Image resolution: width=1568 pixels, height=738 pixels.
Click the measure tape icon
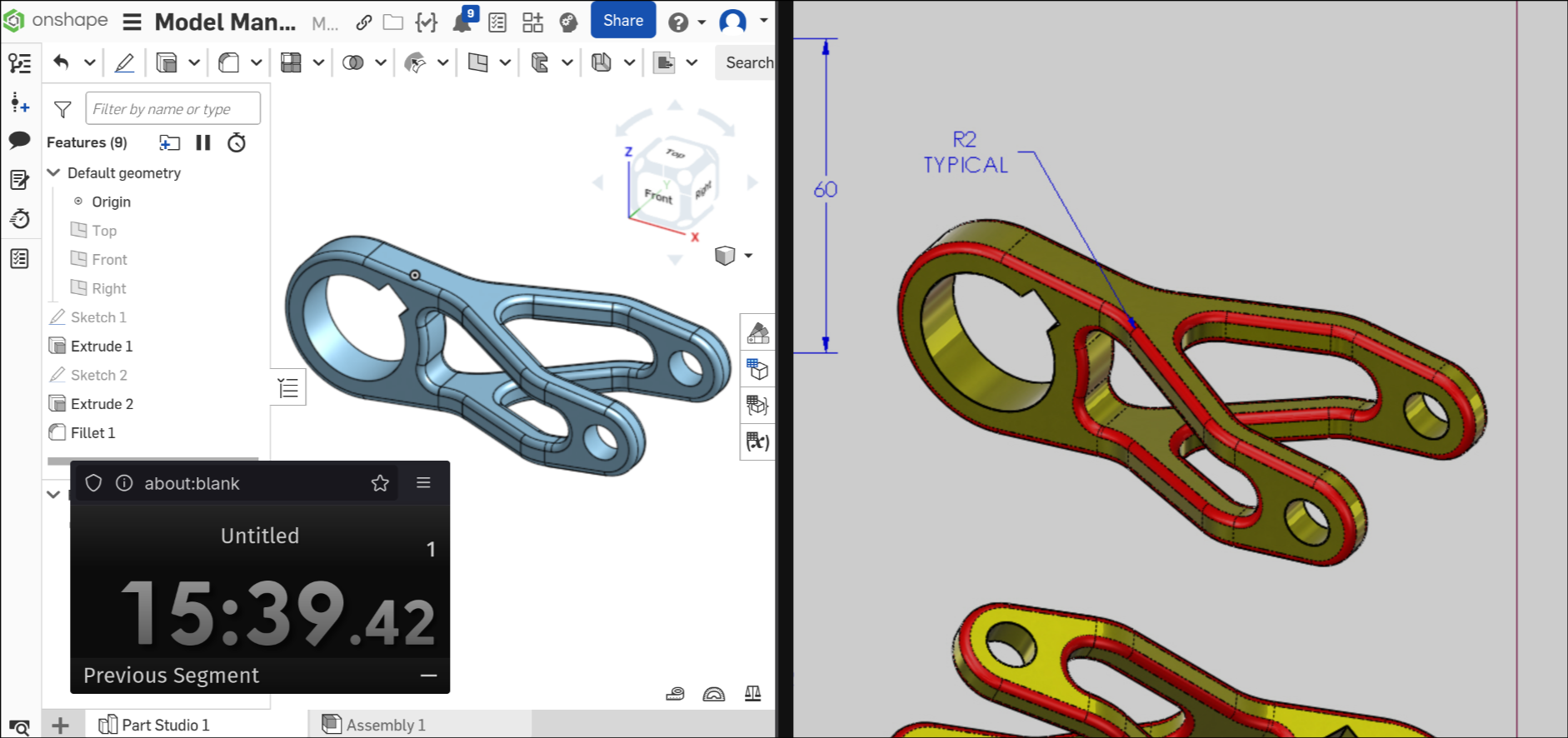coord(675,693)
